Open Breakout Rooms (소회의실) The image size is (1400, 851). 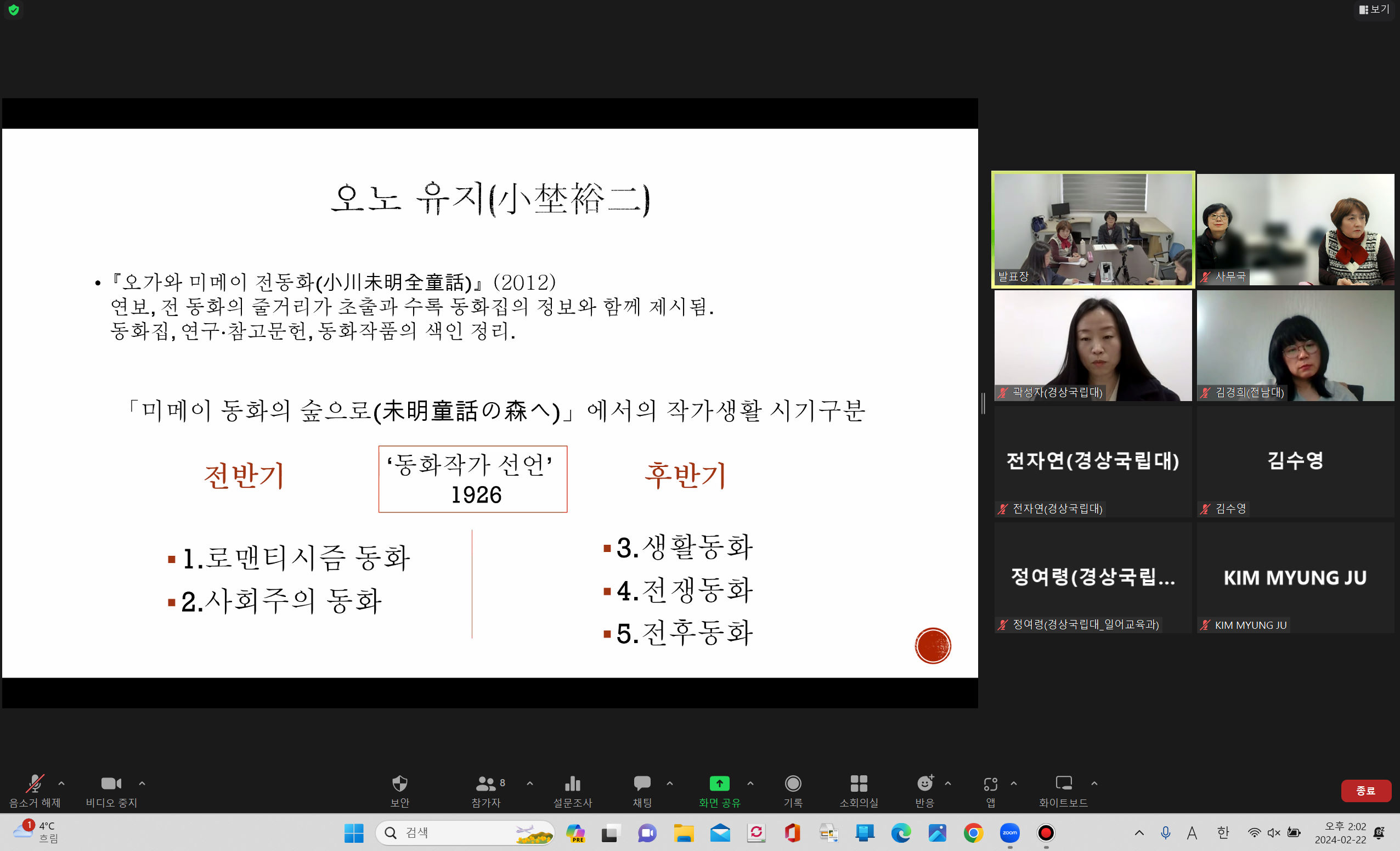(859, 785)
